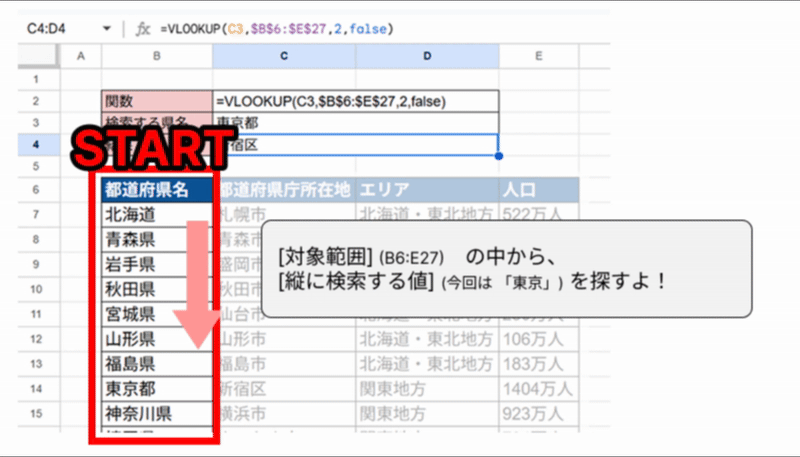Click the 1404万人 population cell

coord(538,387)
